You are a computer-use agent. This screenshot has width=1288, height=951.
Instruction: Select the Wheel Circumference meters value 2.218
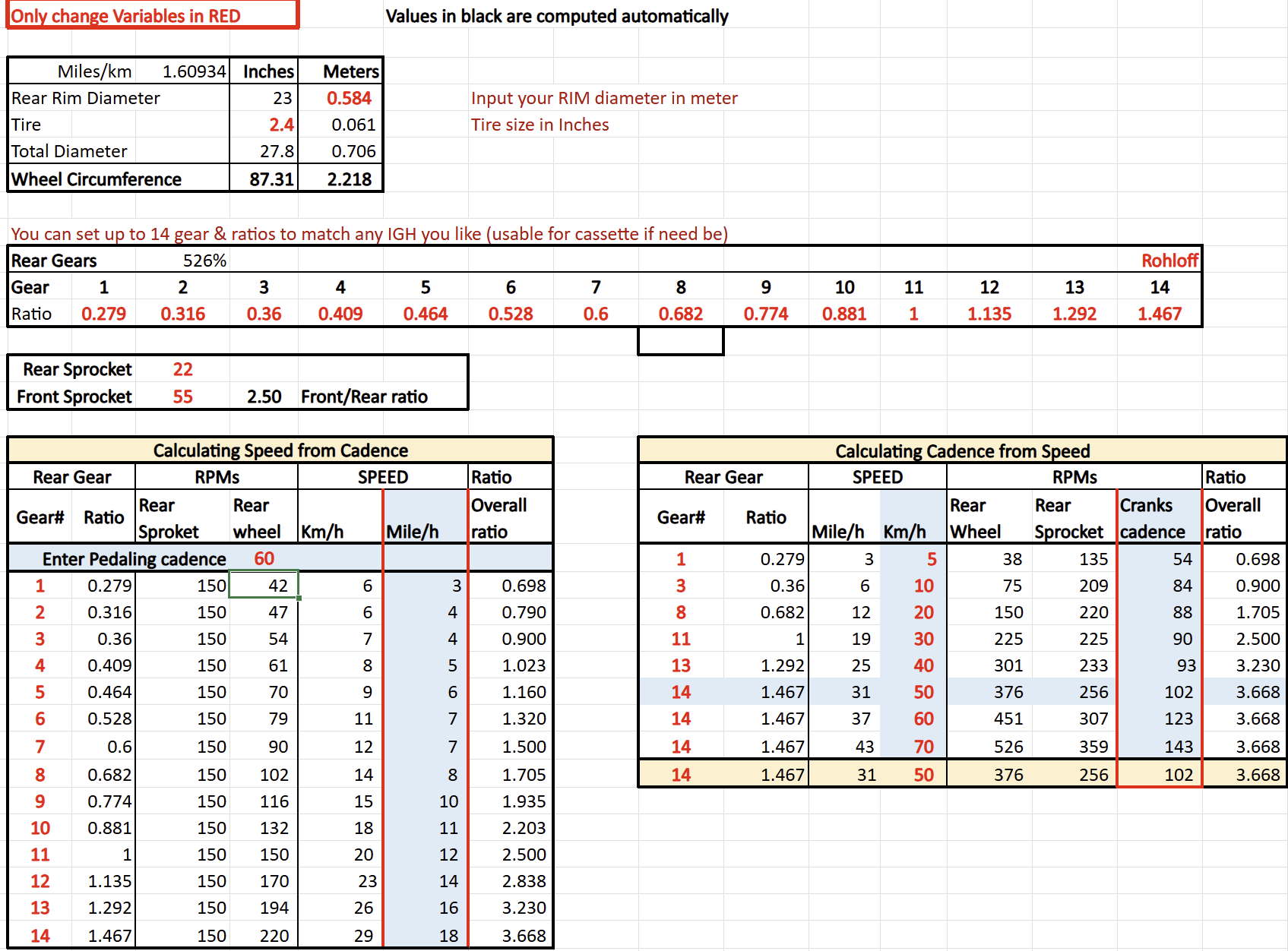pyautogui.click(x=349, y=179)
